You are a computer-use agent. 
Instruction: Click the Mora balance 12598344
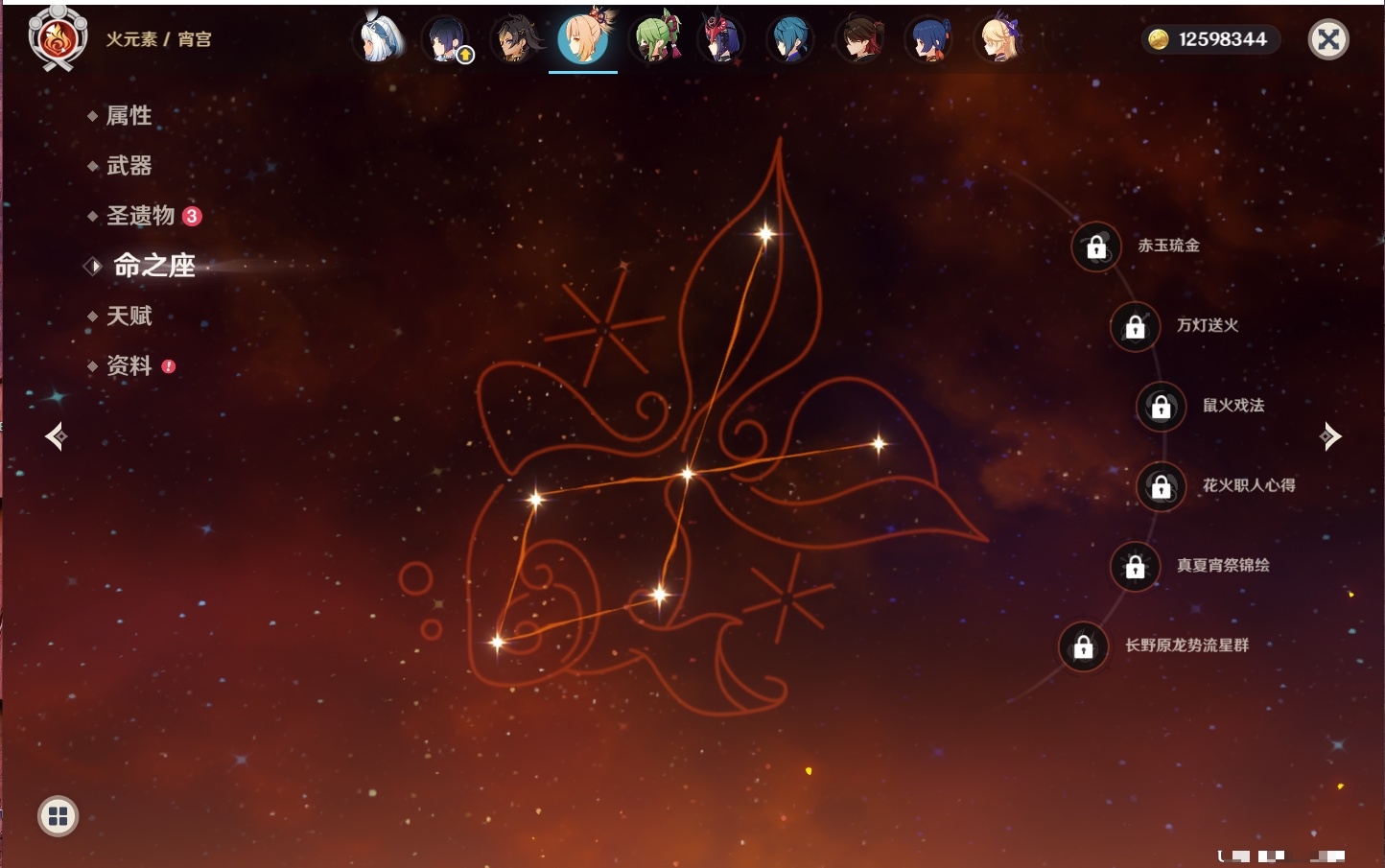point(1210,39)
